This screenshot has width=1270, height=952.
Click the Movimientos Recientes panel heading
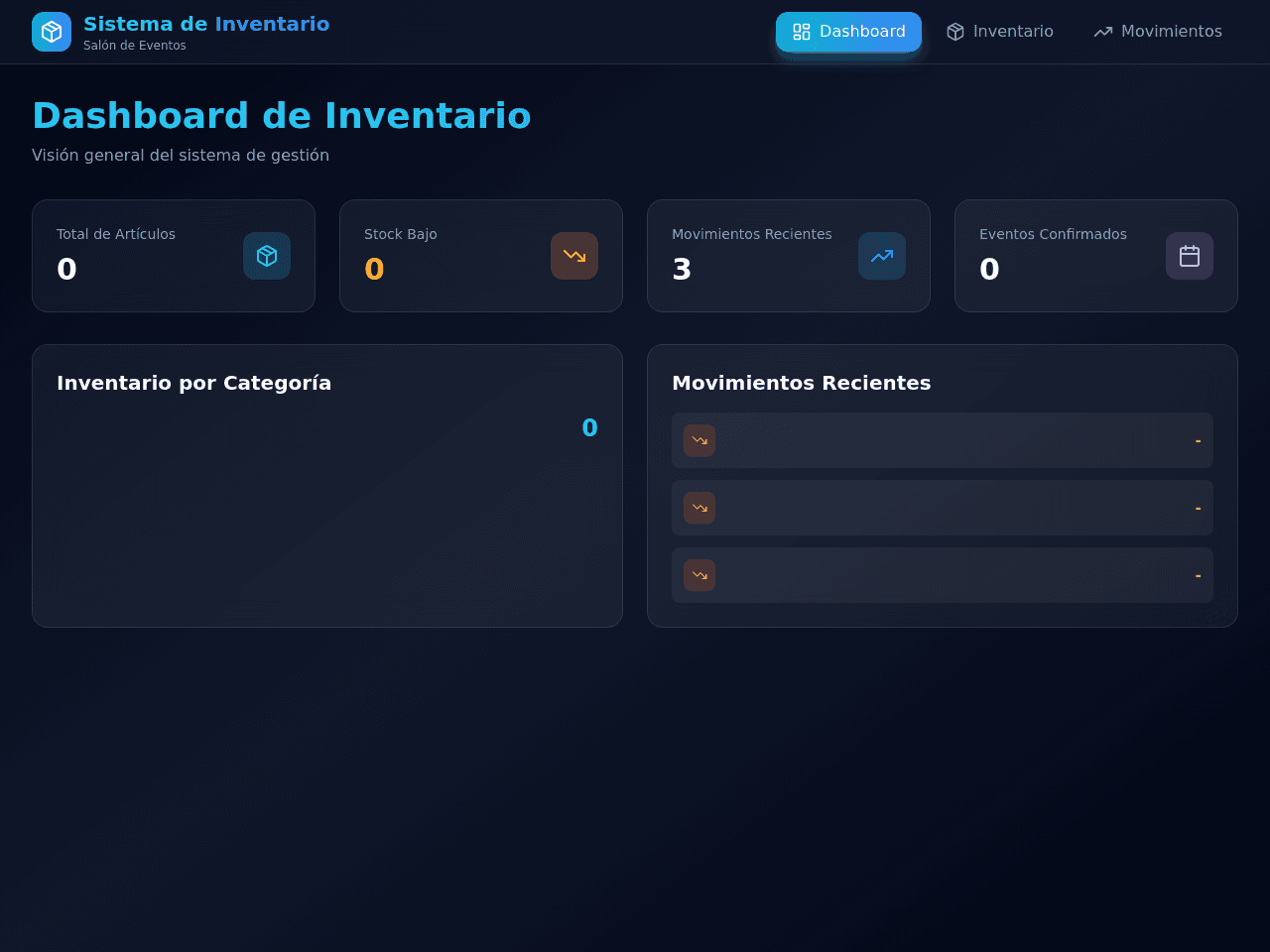tap(802, 383)
